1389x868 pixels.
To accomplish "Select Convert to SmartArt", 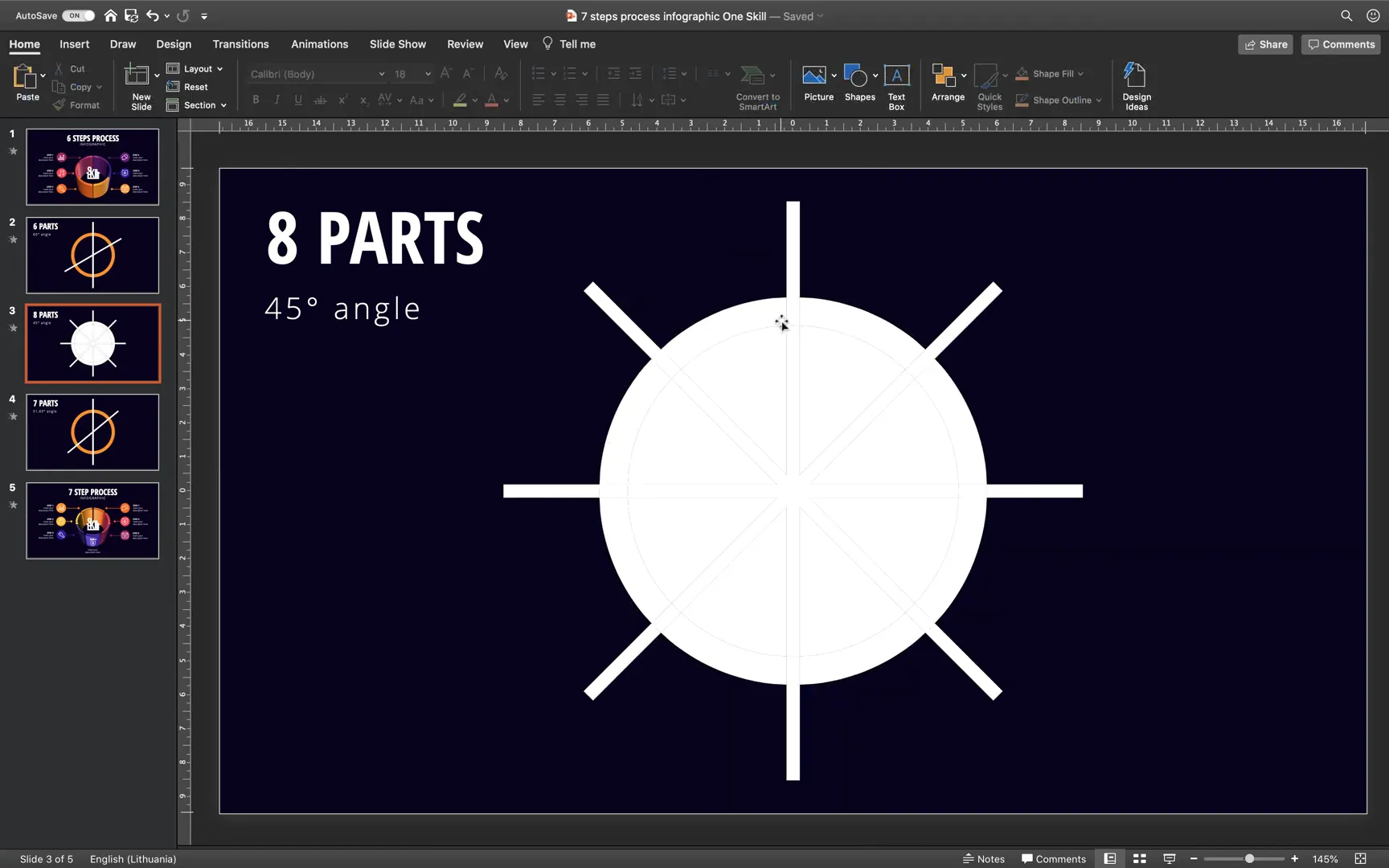I will coord(756,84).
